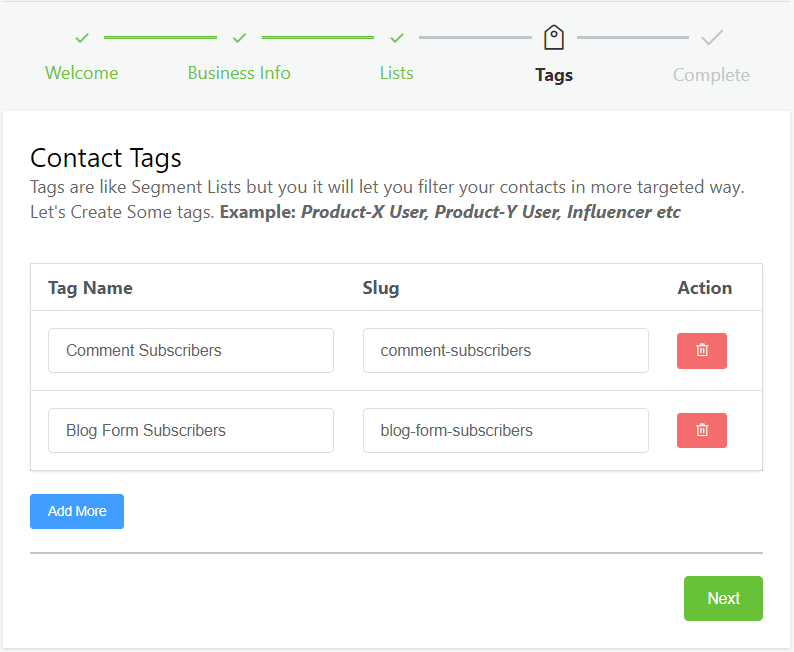This screenshot has width=794, height=652.
Task: Jump to the Complete step label
Action: tap(711, 75)
